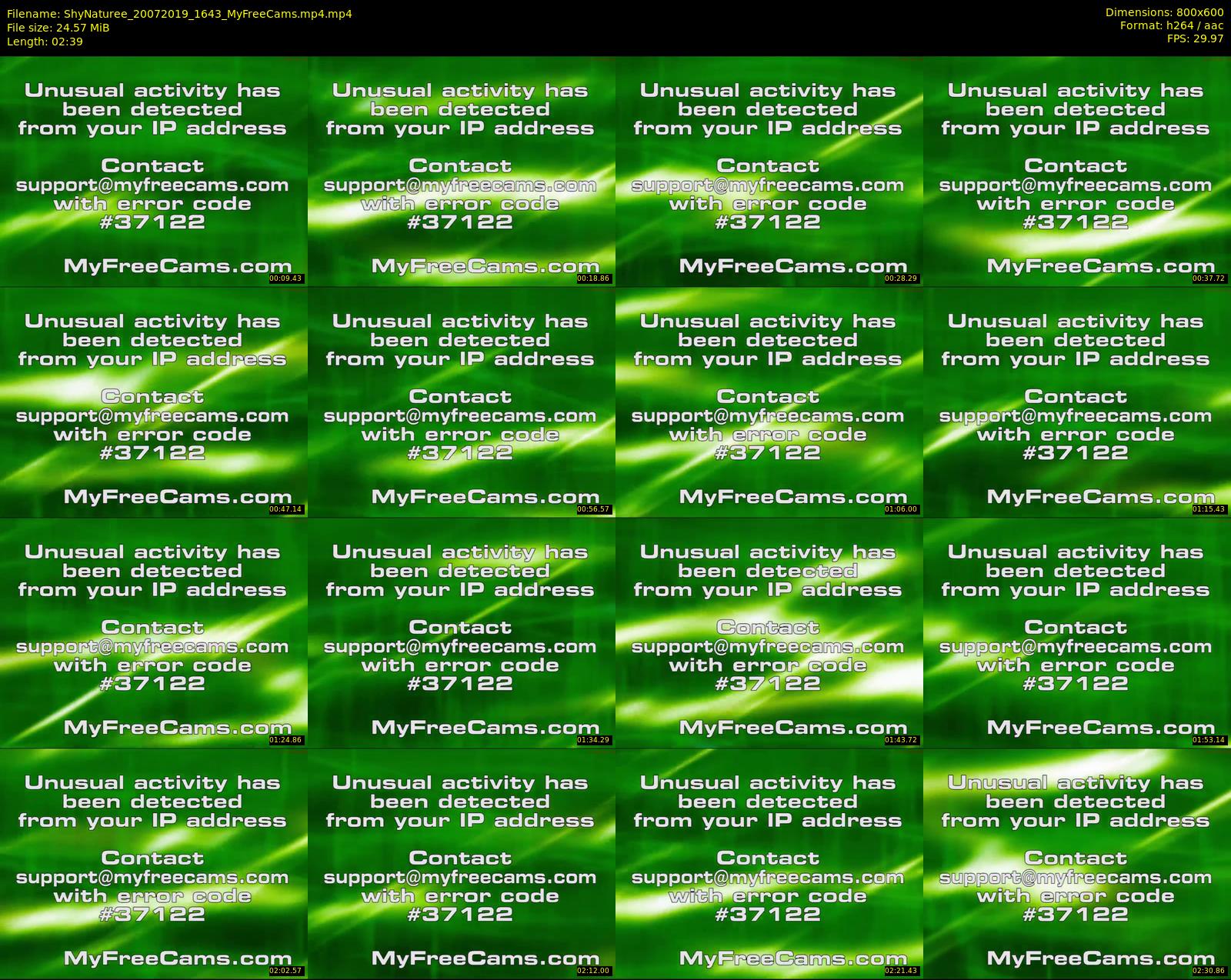Click the Filename line in the header
The height and width of the screenshot is (980, 1231).
click(179, 14)
